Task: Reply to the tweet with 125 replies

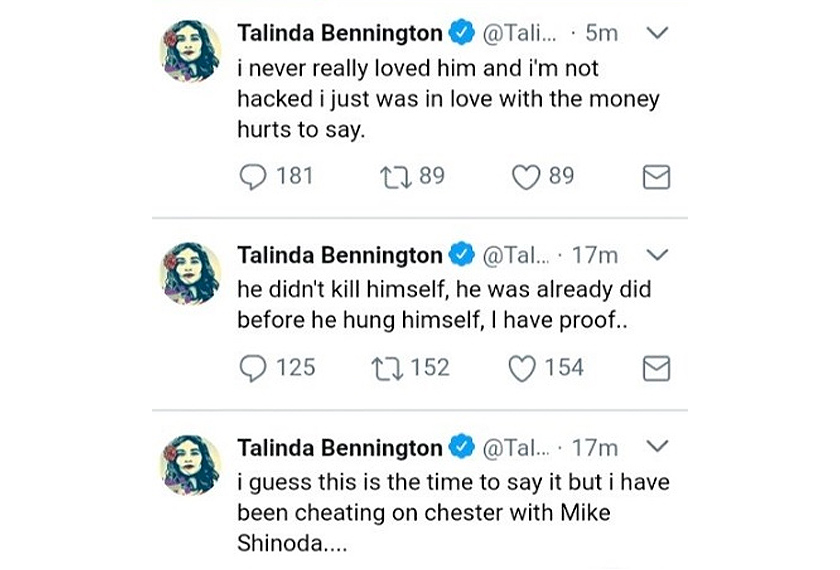Action: tap(254, 369)
